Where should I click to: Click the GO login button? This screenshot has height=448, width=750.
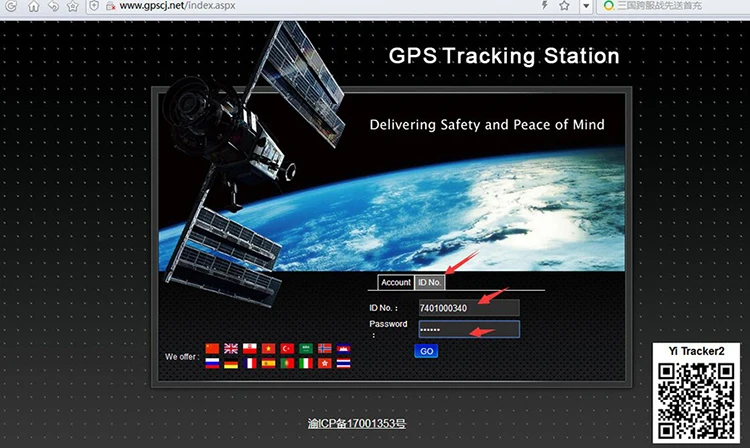coord(426,351)
